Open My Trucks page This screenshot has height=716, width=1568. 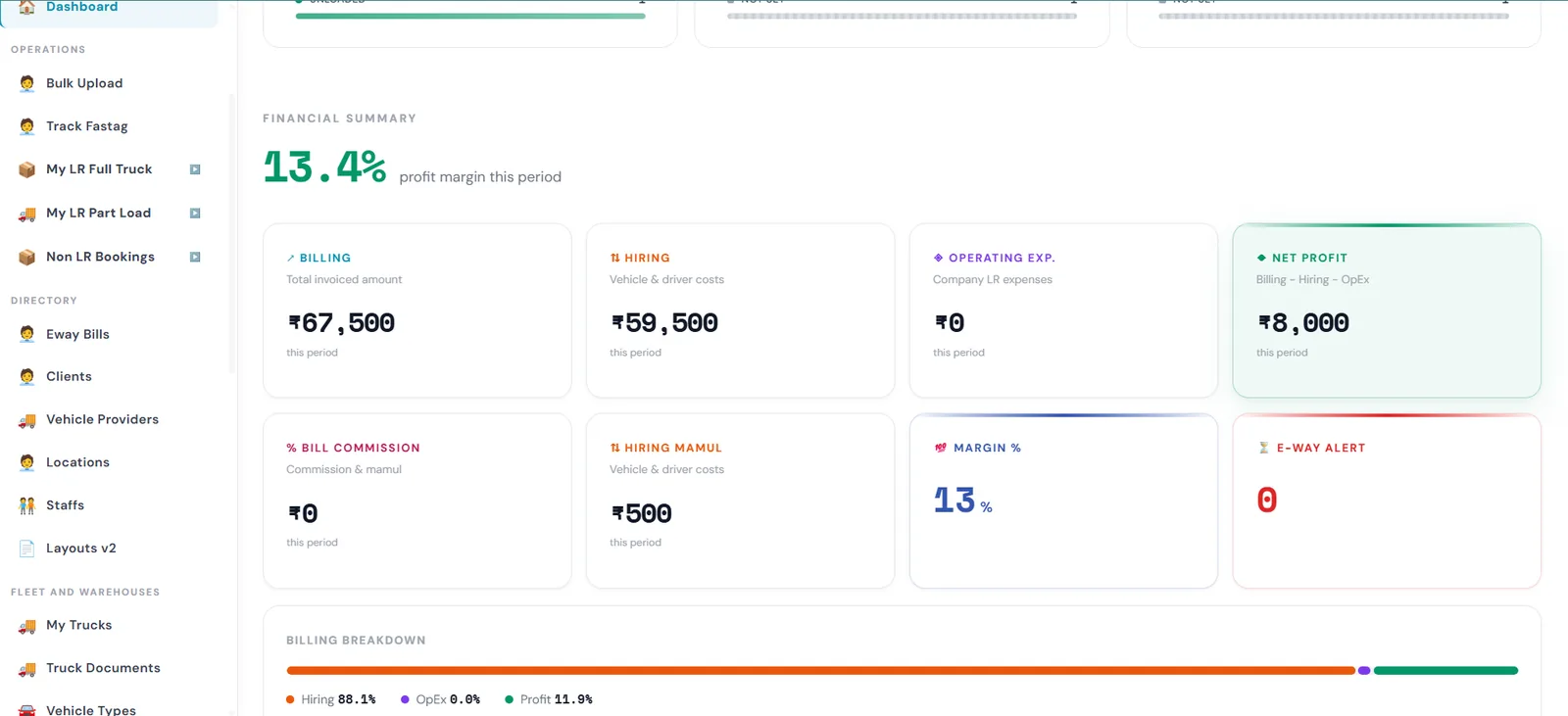coord(78,625)
